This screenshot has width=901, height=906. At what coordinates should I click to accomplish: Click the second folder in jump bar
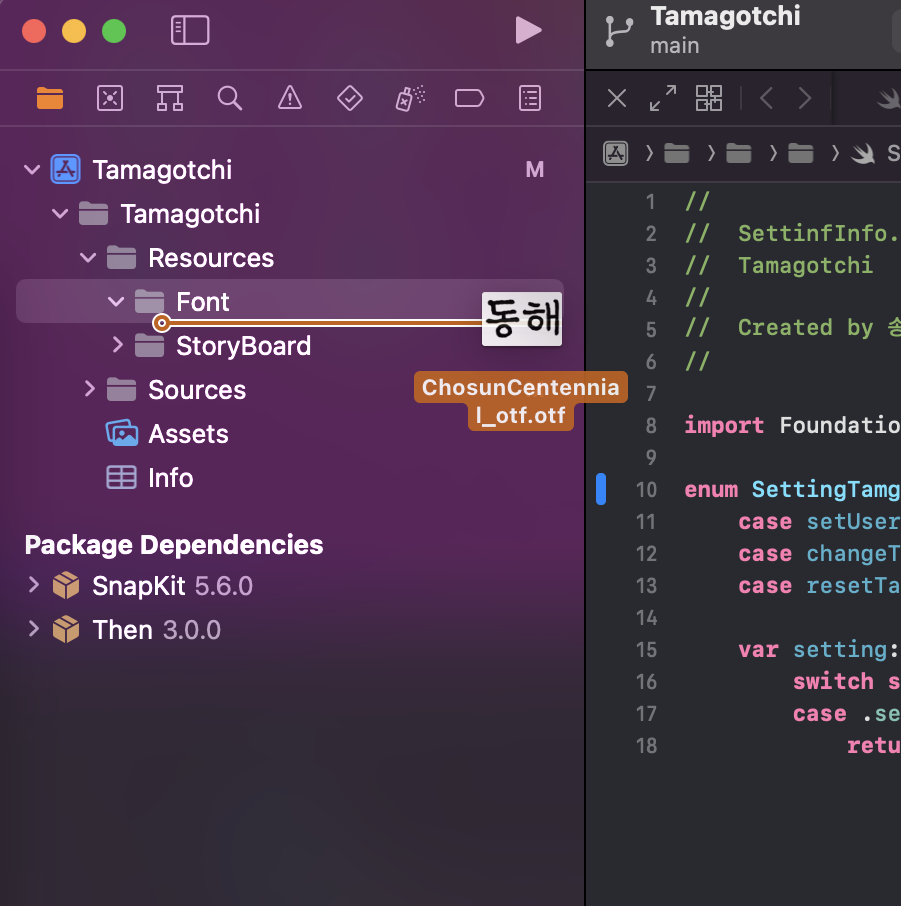(739, 154)
